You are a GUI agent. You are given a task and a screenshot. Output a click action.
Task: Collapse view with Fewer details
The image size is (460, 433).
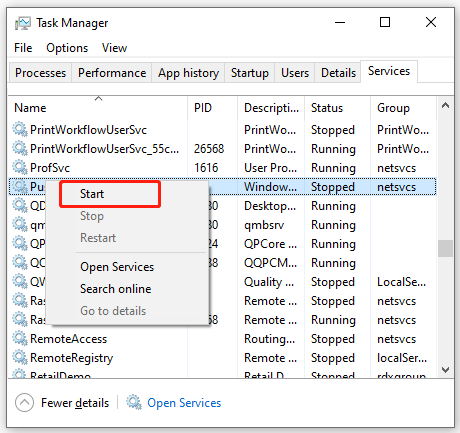click(75, 403)
